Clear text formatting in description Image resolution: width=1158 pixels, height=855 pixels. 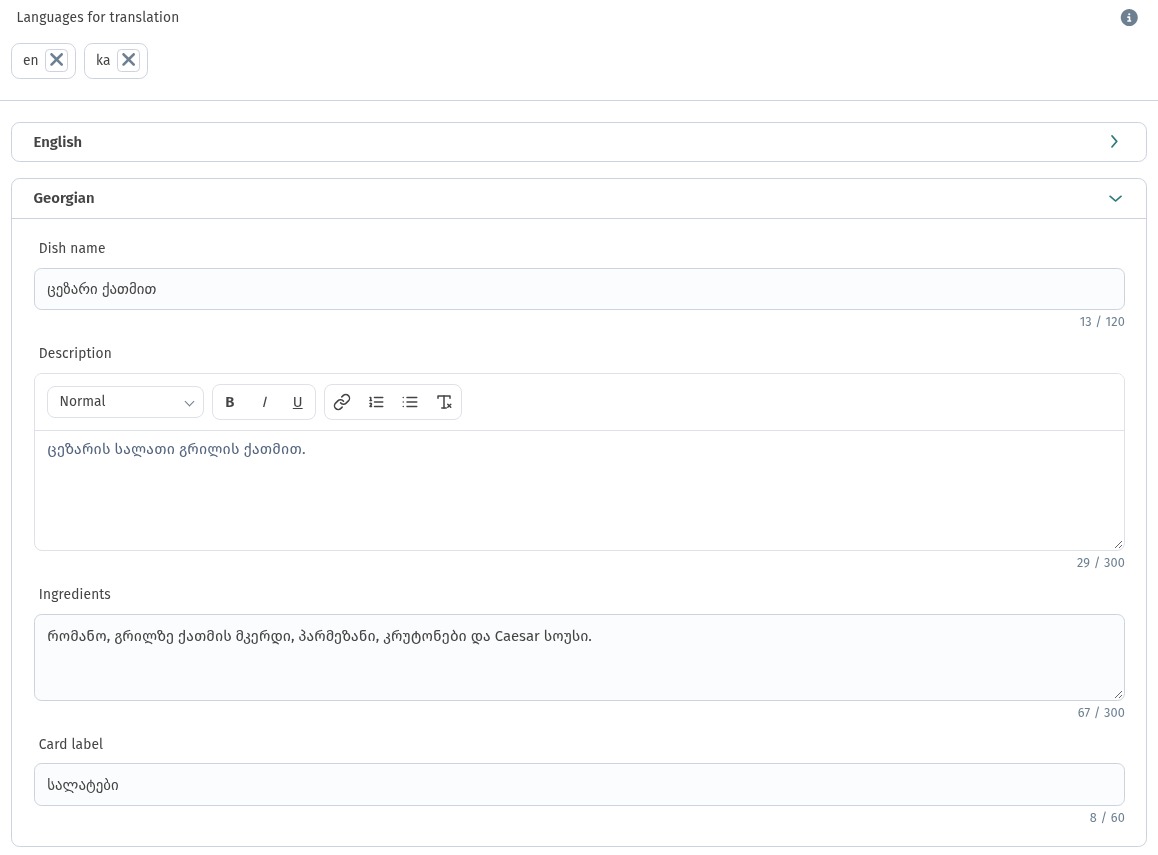pos(444,402)
